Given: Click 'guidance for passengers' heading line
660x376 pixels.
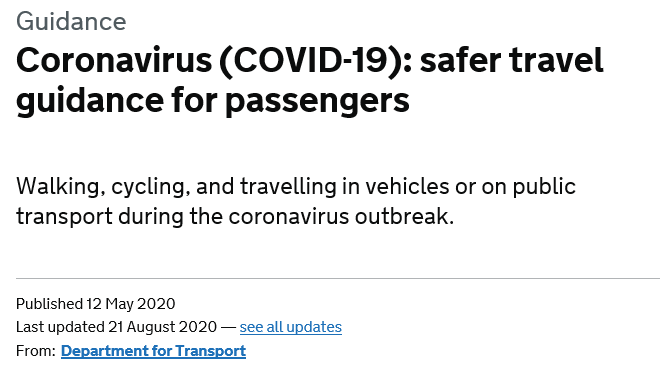Looking at the screenshot, I should click(213, 101).
